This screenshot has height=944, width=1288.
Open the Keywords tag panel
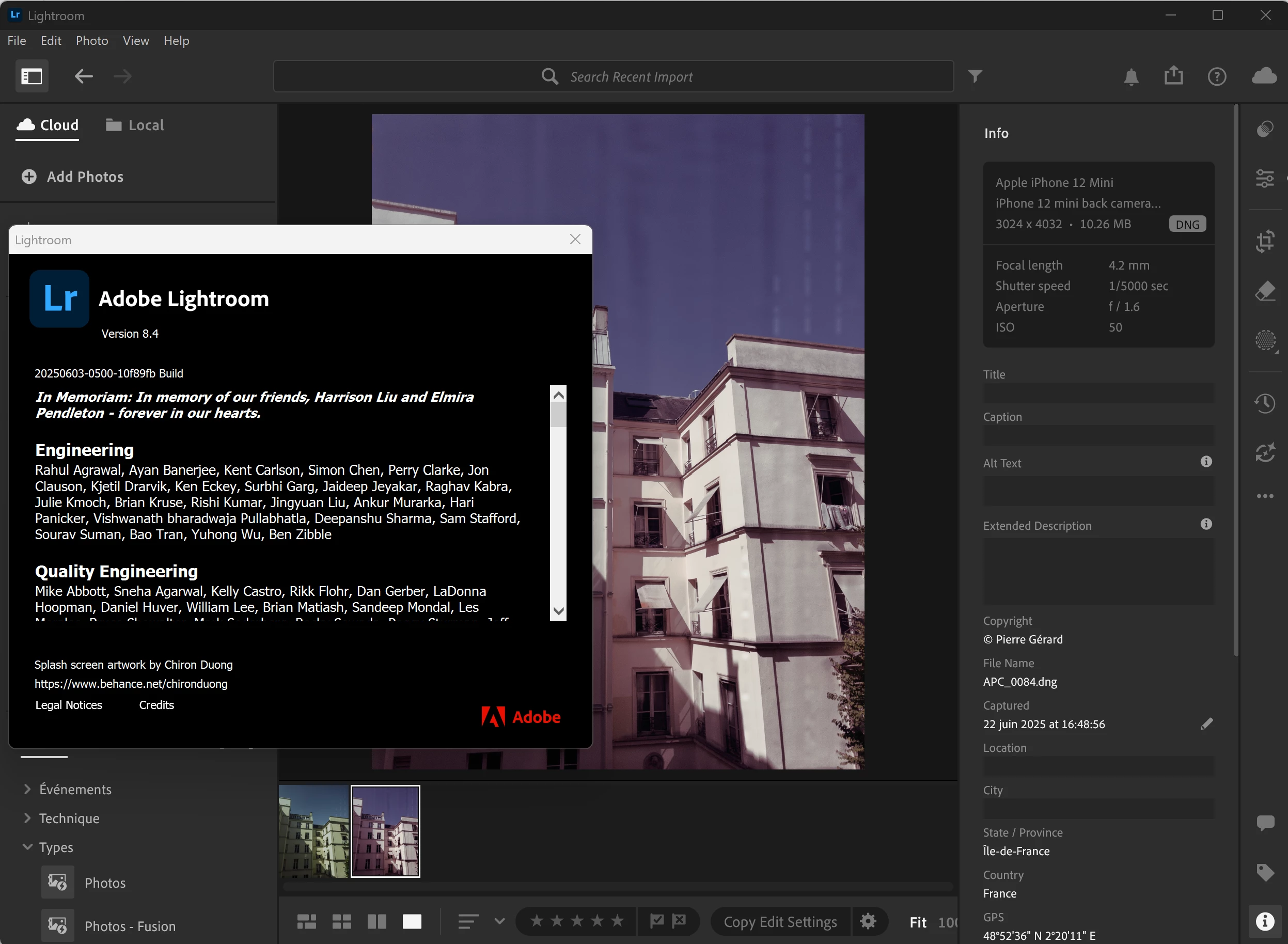1265,873
